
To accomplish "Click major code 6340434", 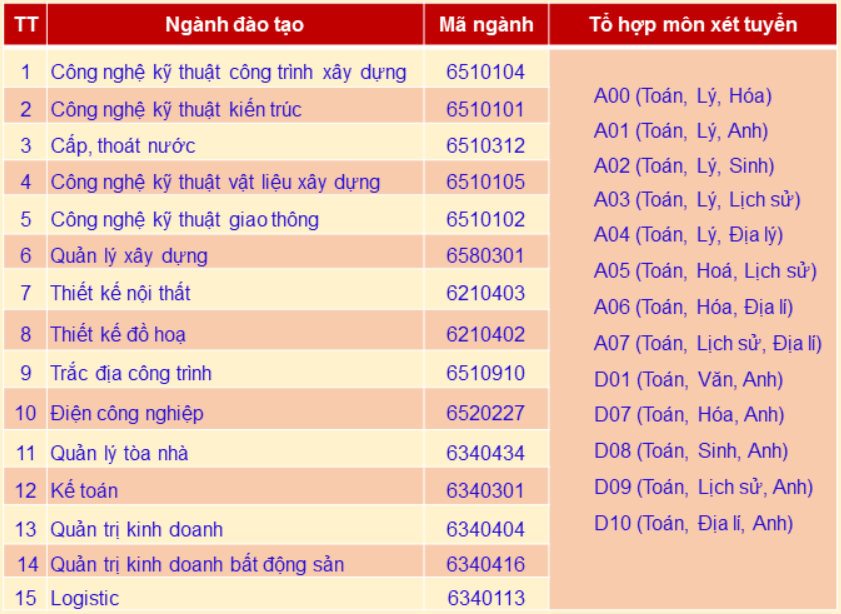I will tap(485, 454).
